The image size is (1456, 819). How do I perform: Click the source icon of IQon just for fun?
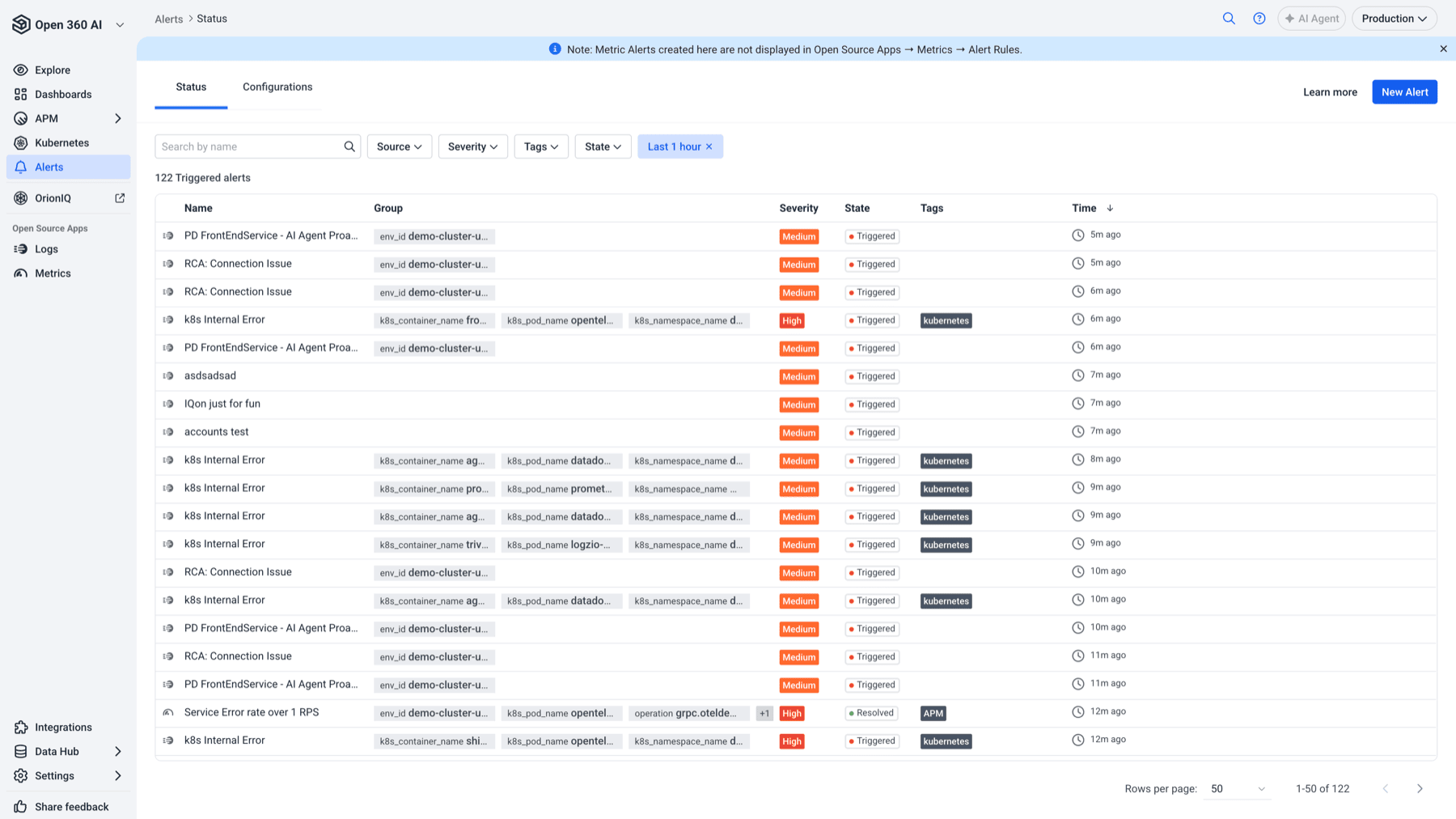[168, 404]
